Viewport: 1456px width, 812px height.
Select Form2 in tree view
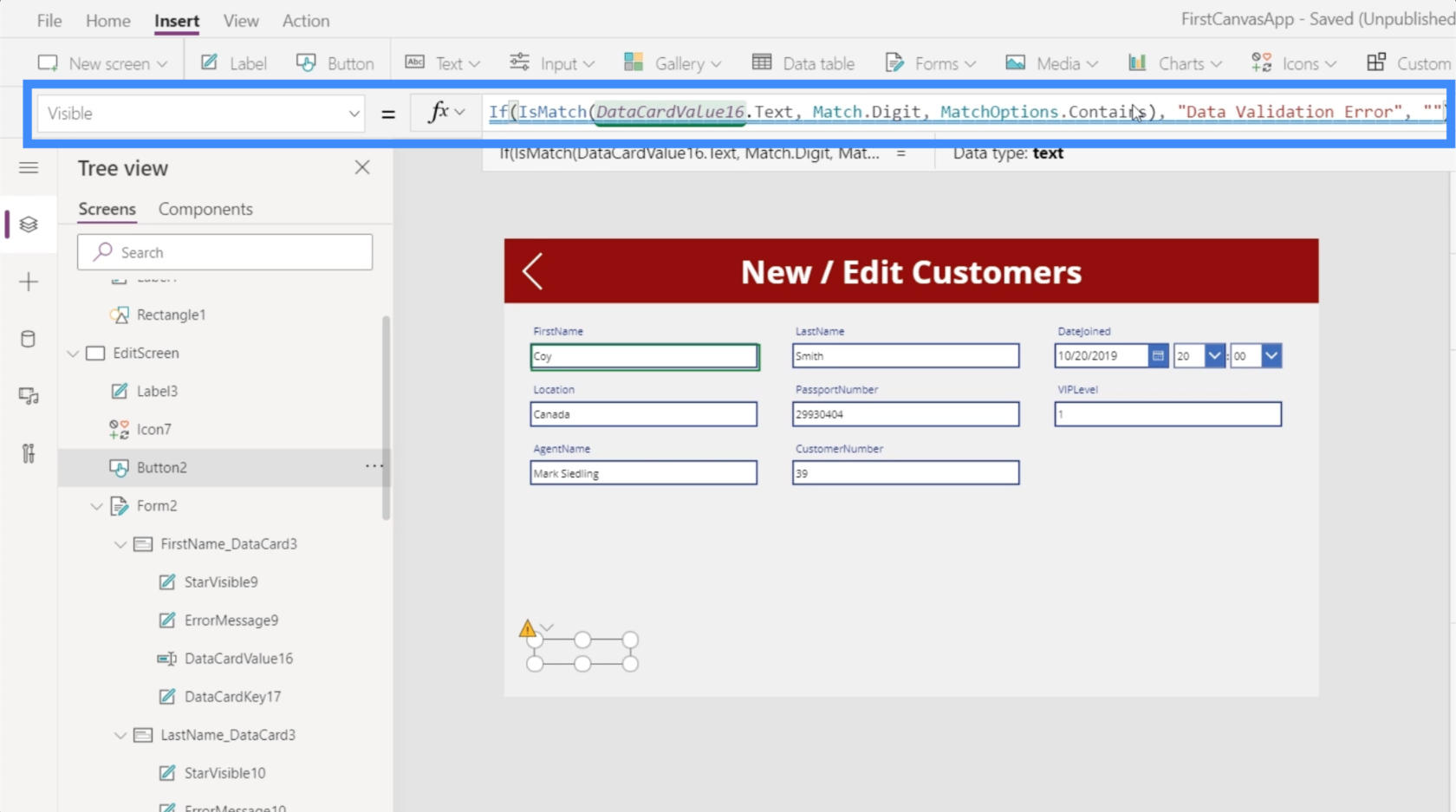157,505
